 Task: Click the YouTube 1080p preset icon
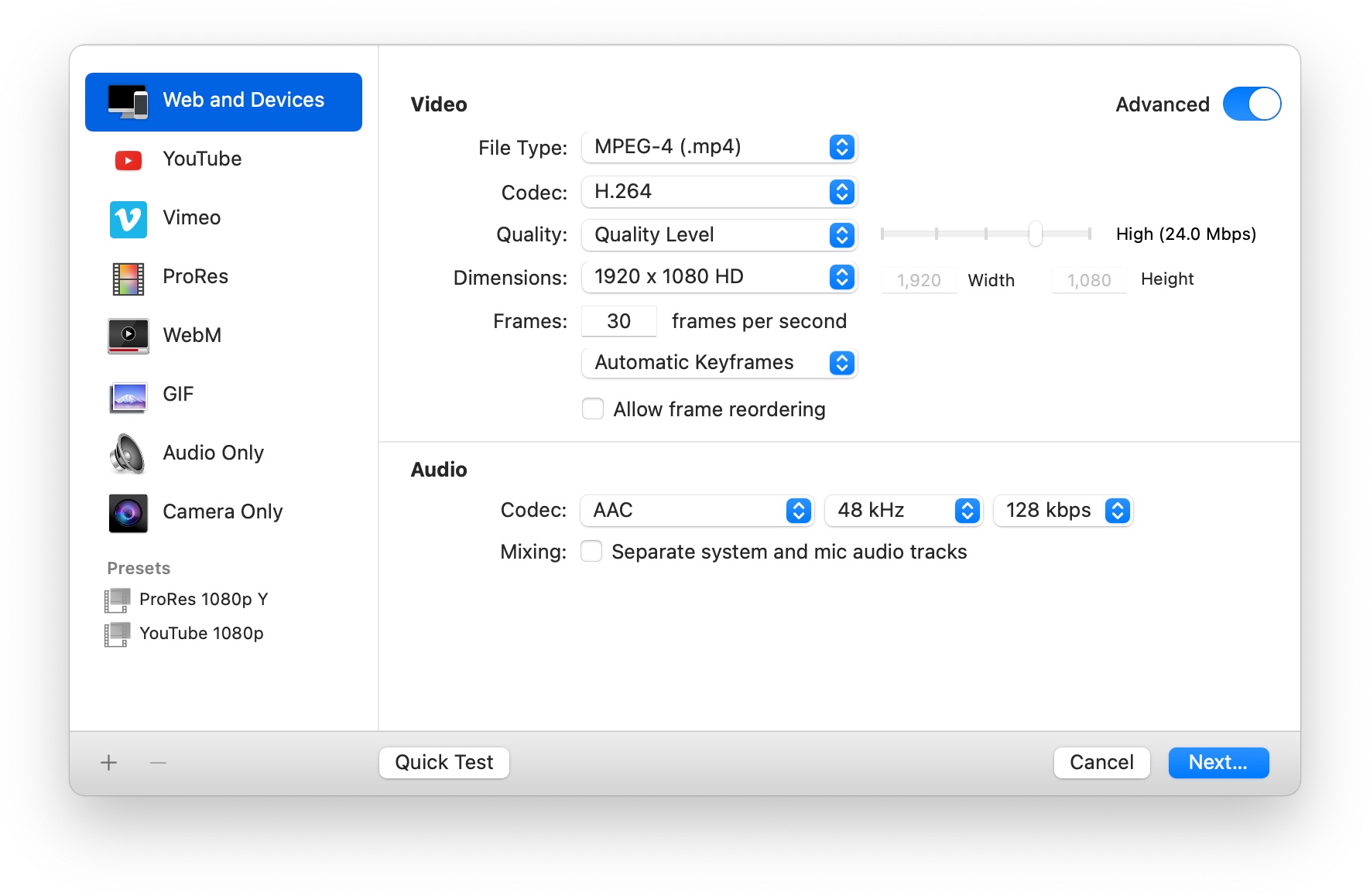coord(117,634)
